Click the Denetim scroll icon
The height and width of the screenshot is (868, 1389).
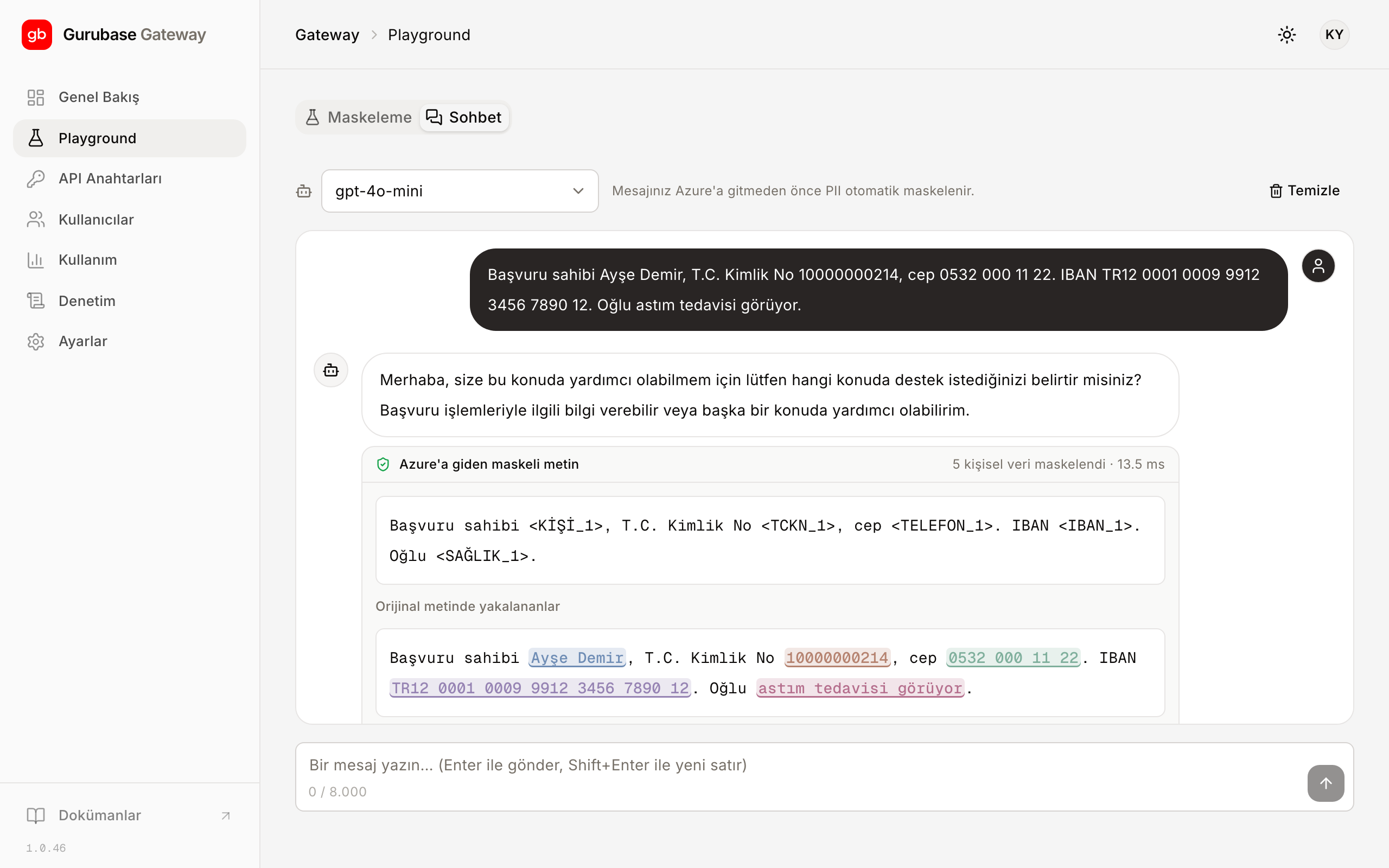(36, 301)
